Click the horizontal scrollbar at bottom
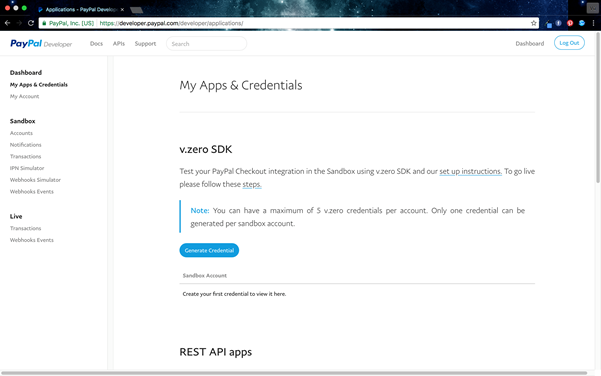The width and height of the screenshot is (601, 376). tap(294, 373)
